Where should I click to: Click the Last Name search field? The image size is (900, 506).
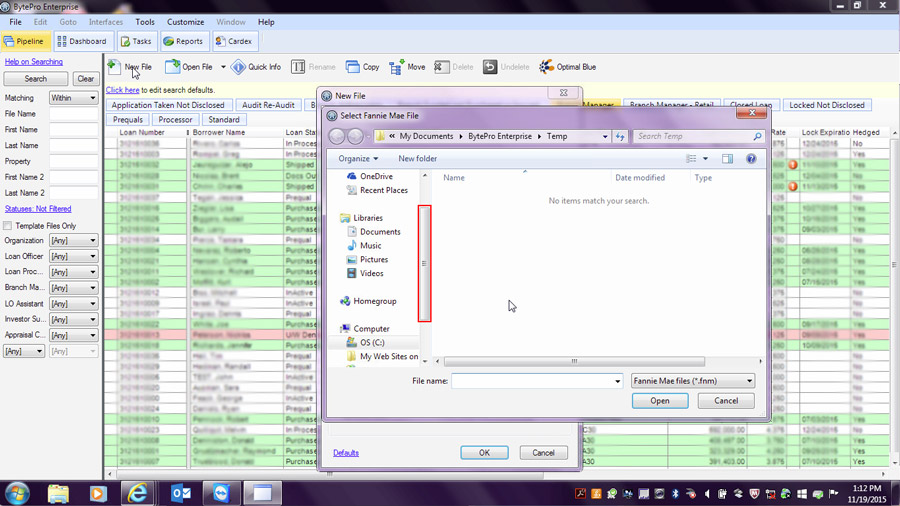[73, 146]
